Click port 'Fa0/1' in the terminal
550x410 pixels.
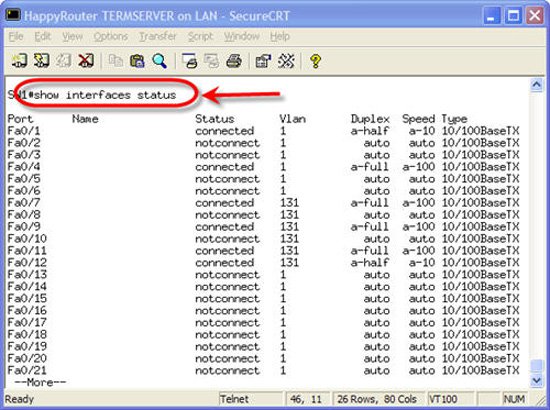click(x=24, y=131)
